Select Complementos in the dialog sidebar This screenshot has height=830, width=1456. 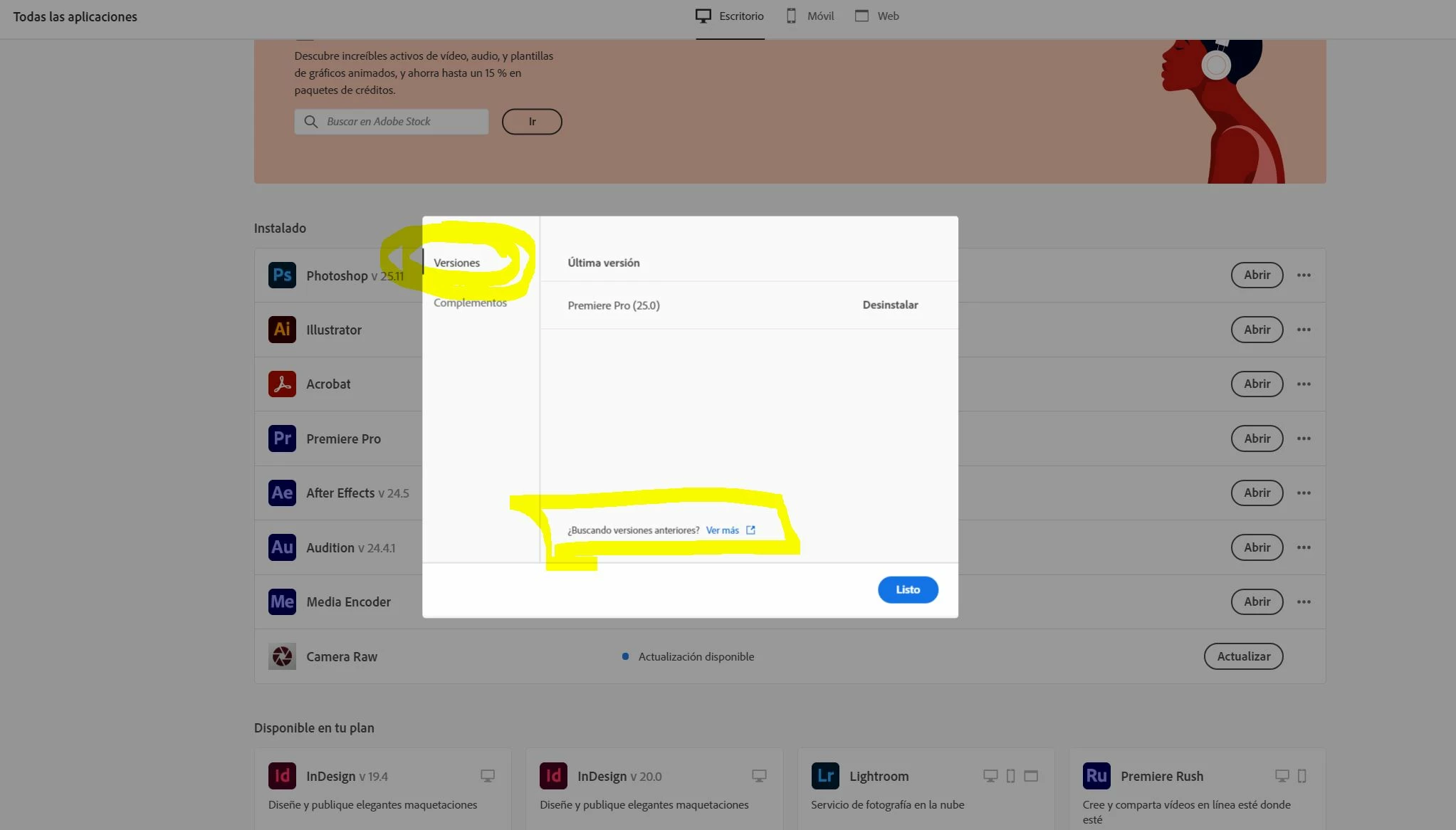point(470,303)
